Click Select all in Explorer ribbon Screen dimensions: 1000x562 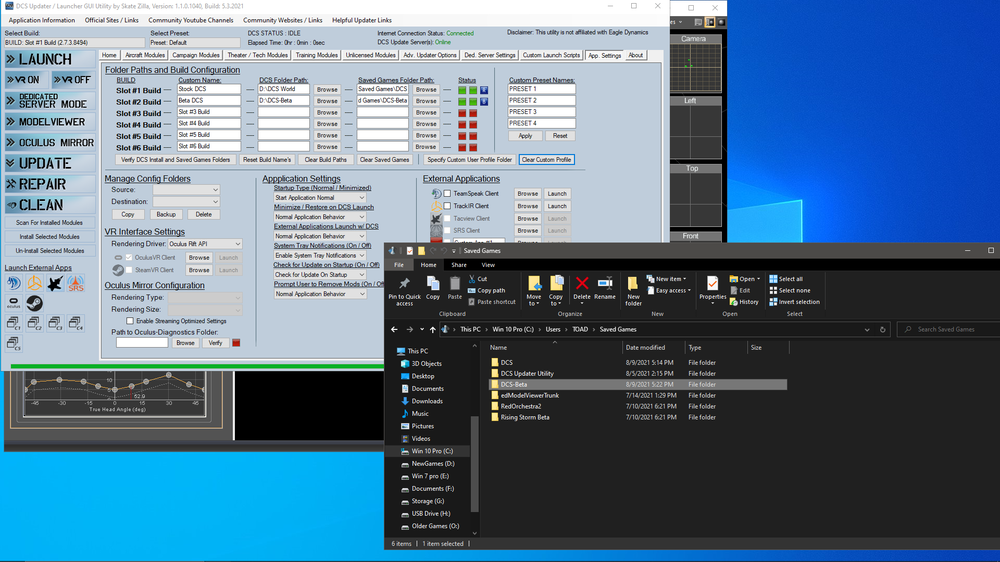786,279
